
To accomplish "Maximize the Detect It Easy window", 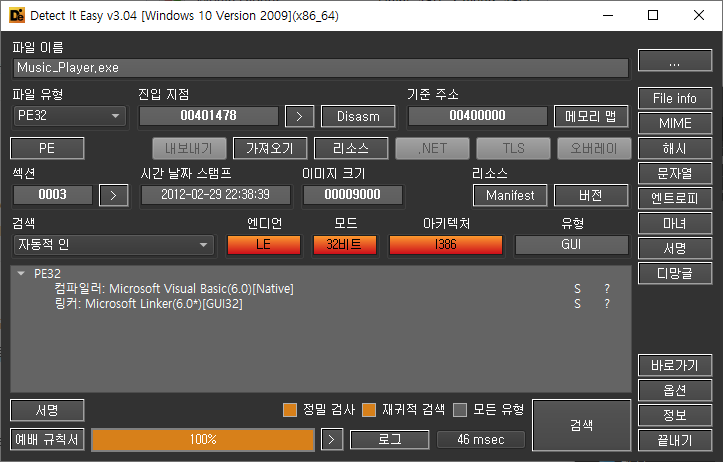I will tap(653, 15).
